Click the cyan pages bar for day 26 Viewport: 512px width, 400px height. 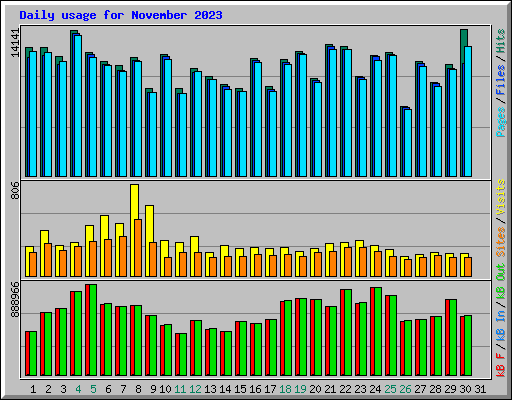(408, 143)
